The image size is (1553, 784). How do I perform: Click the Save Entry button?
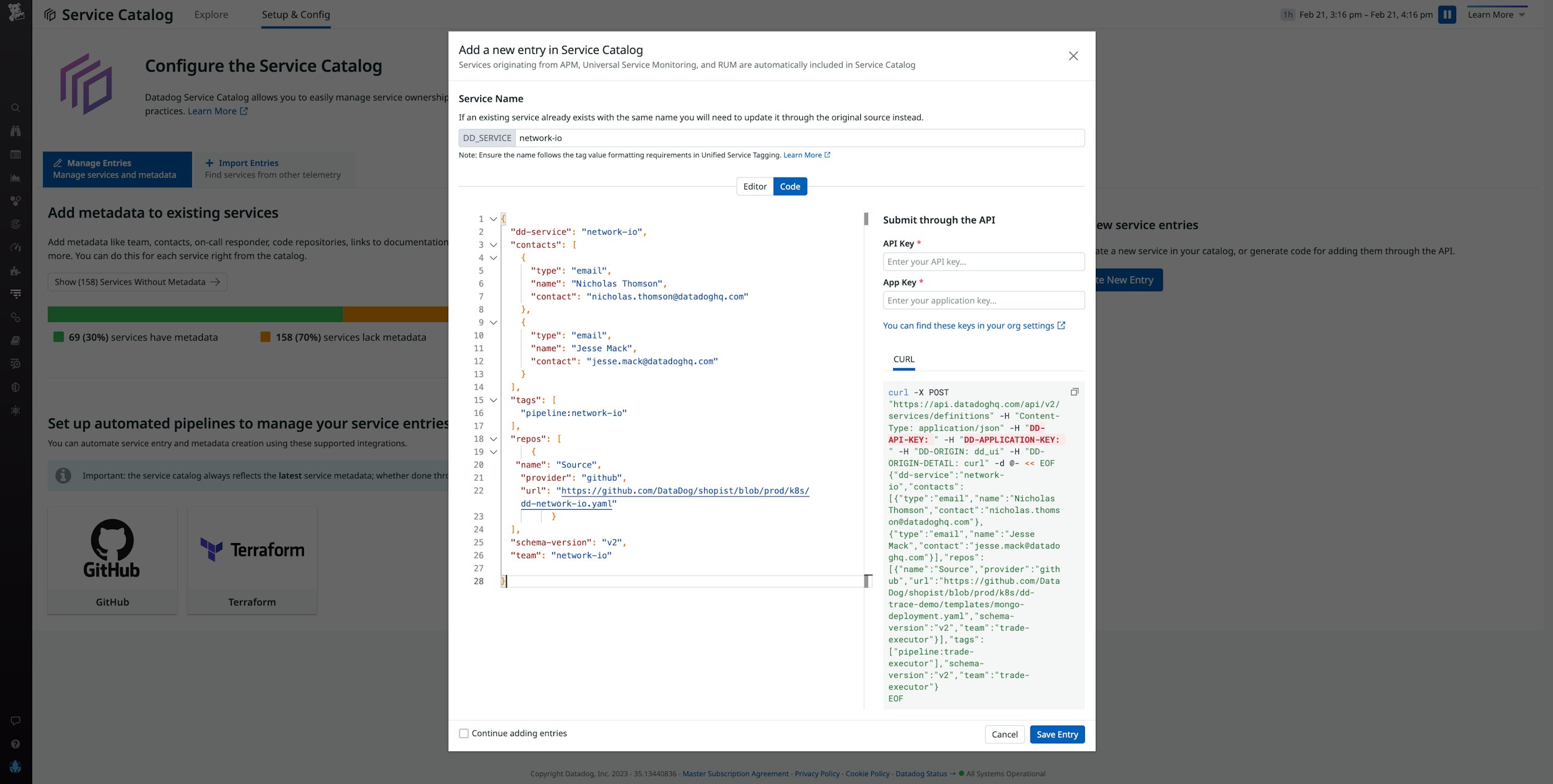(1057, 734)
